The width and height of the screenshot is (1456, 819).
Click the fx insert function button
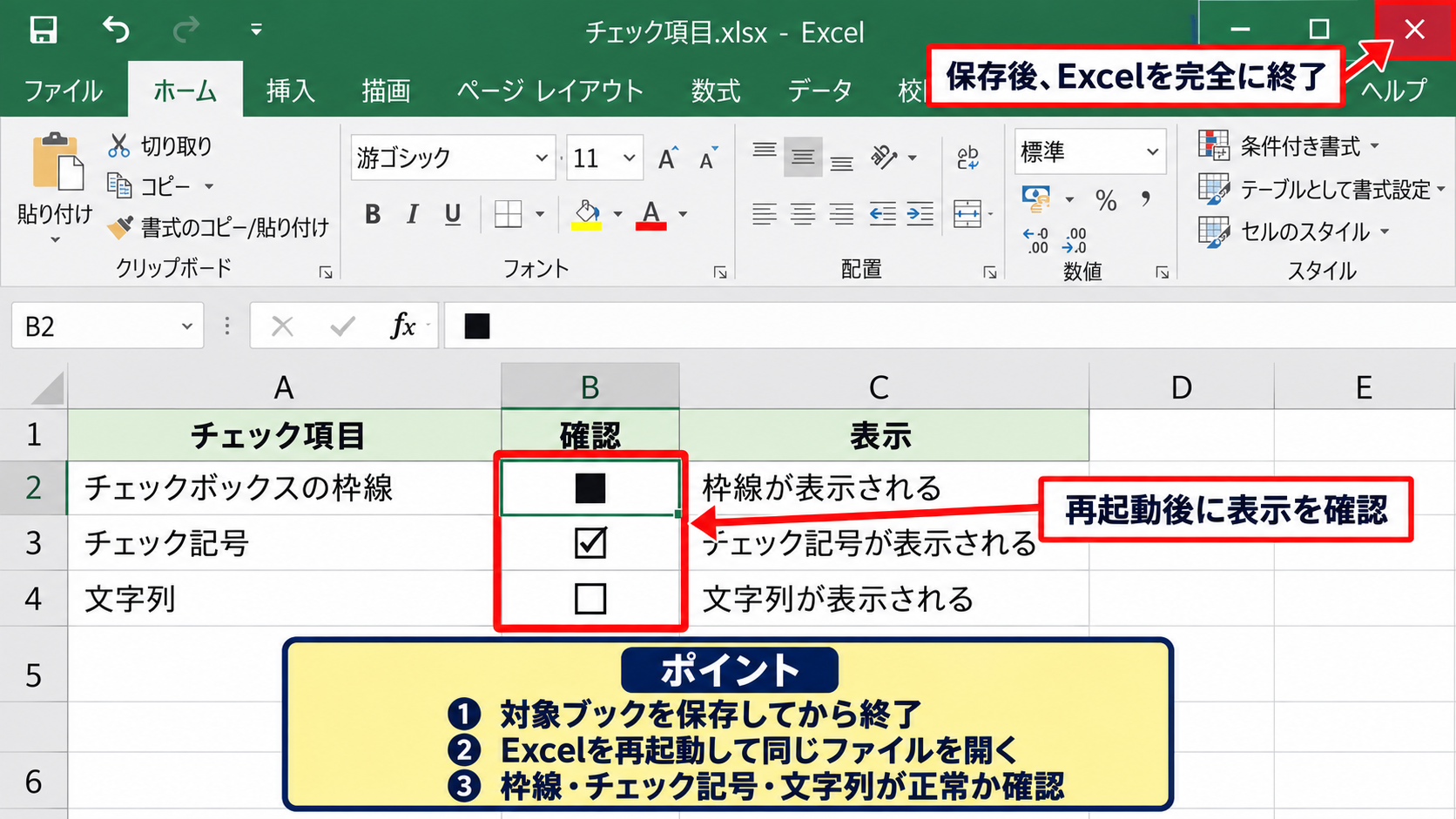click(403, 326)
